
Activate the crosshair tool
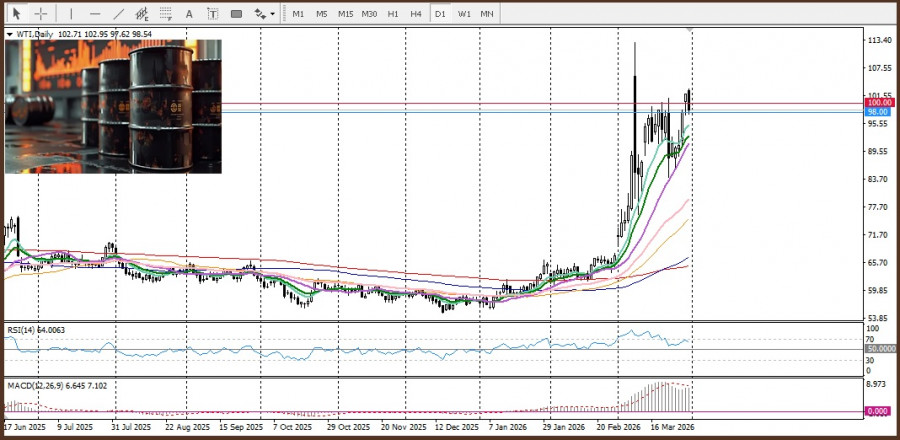tap(41, 14)
